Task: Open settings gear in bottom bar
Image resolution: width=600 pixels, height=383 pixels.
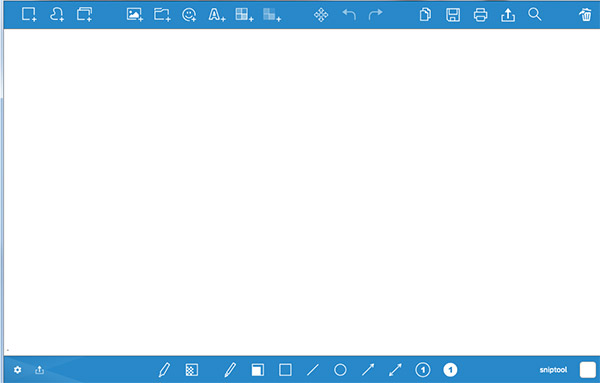Action: (x=18, y=370)
